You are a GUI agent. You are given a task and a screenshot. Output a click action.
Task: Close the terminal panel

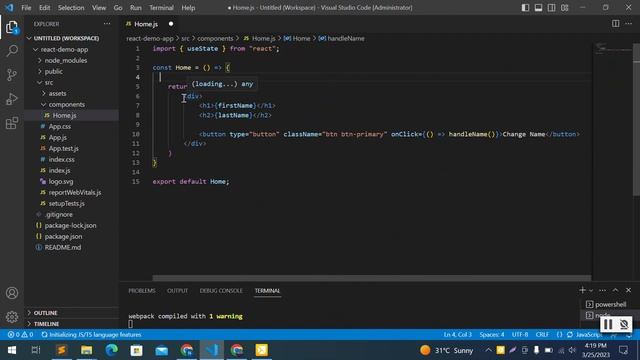coord(629,290)
